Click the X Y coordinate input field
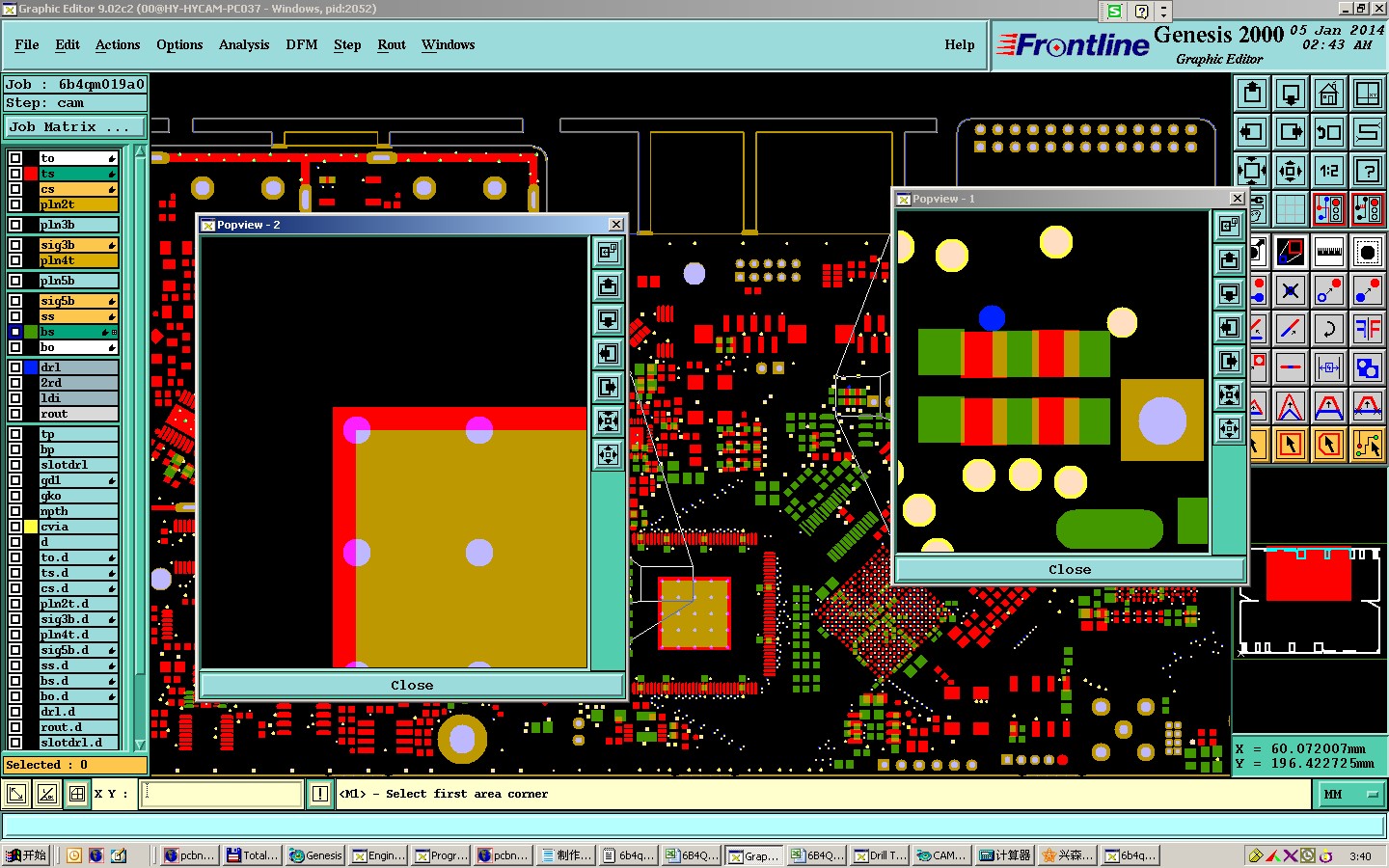 tap(222, 794)
